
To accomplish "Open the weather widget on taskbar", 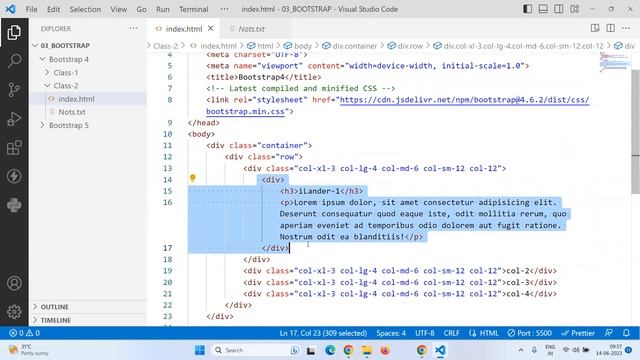I will click(x=29, y=350).
